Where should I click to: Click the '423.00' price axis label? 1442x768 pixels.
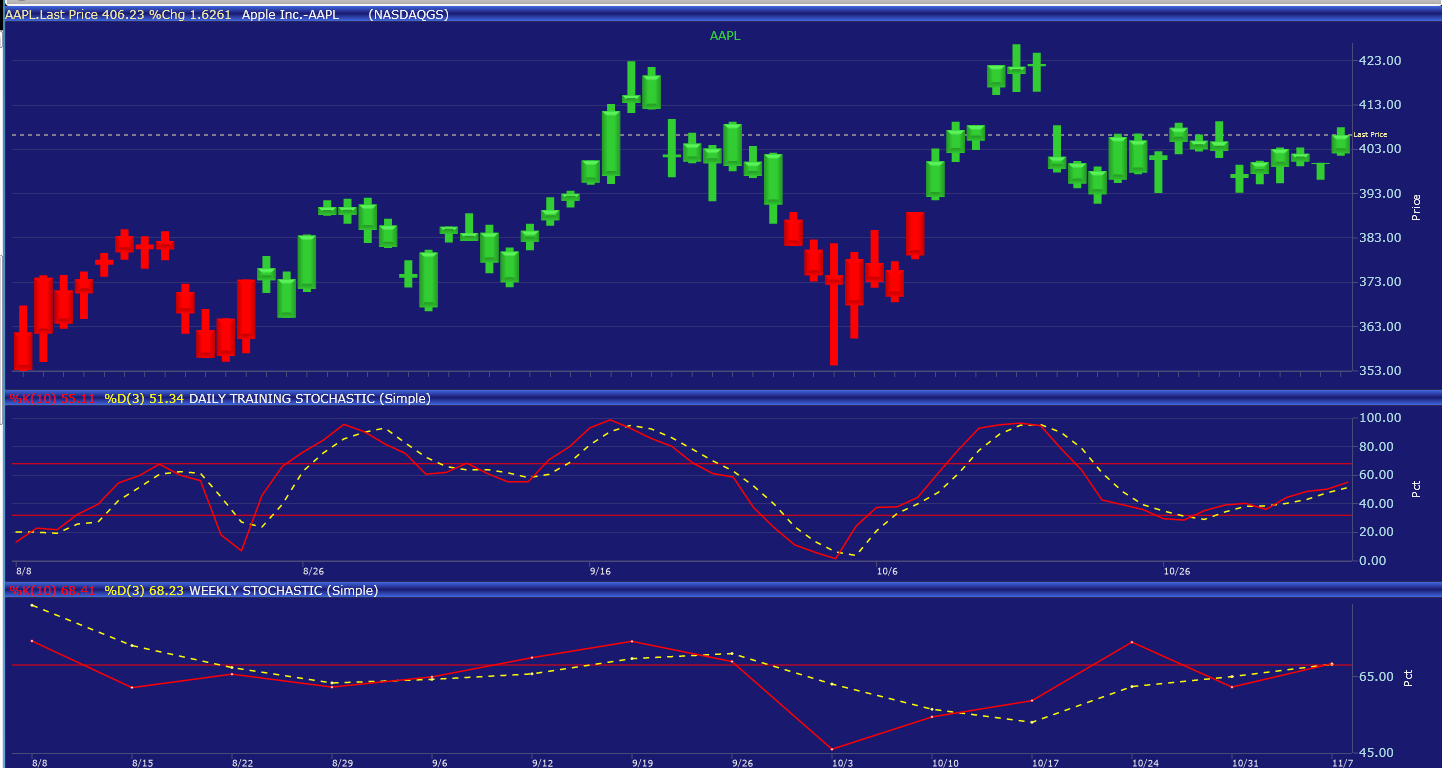1381,61
